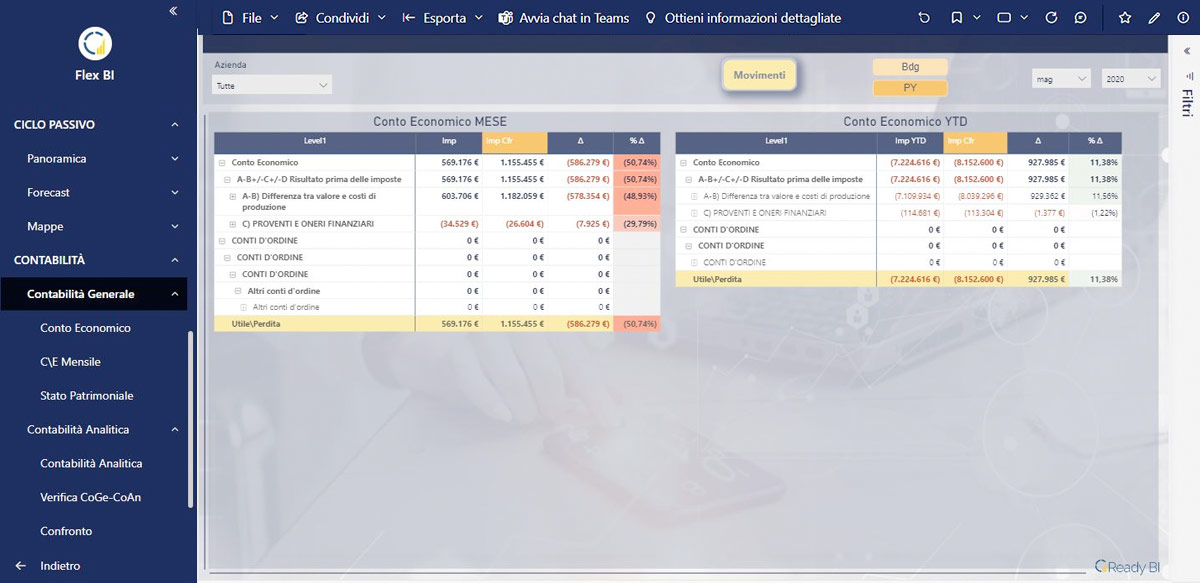Collapse Conto Economico row in YTD table
Viewport: 1200px width, 583px height.
[683, 162]
